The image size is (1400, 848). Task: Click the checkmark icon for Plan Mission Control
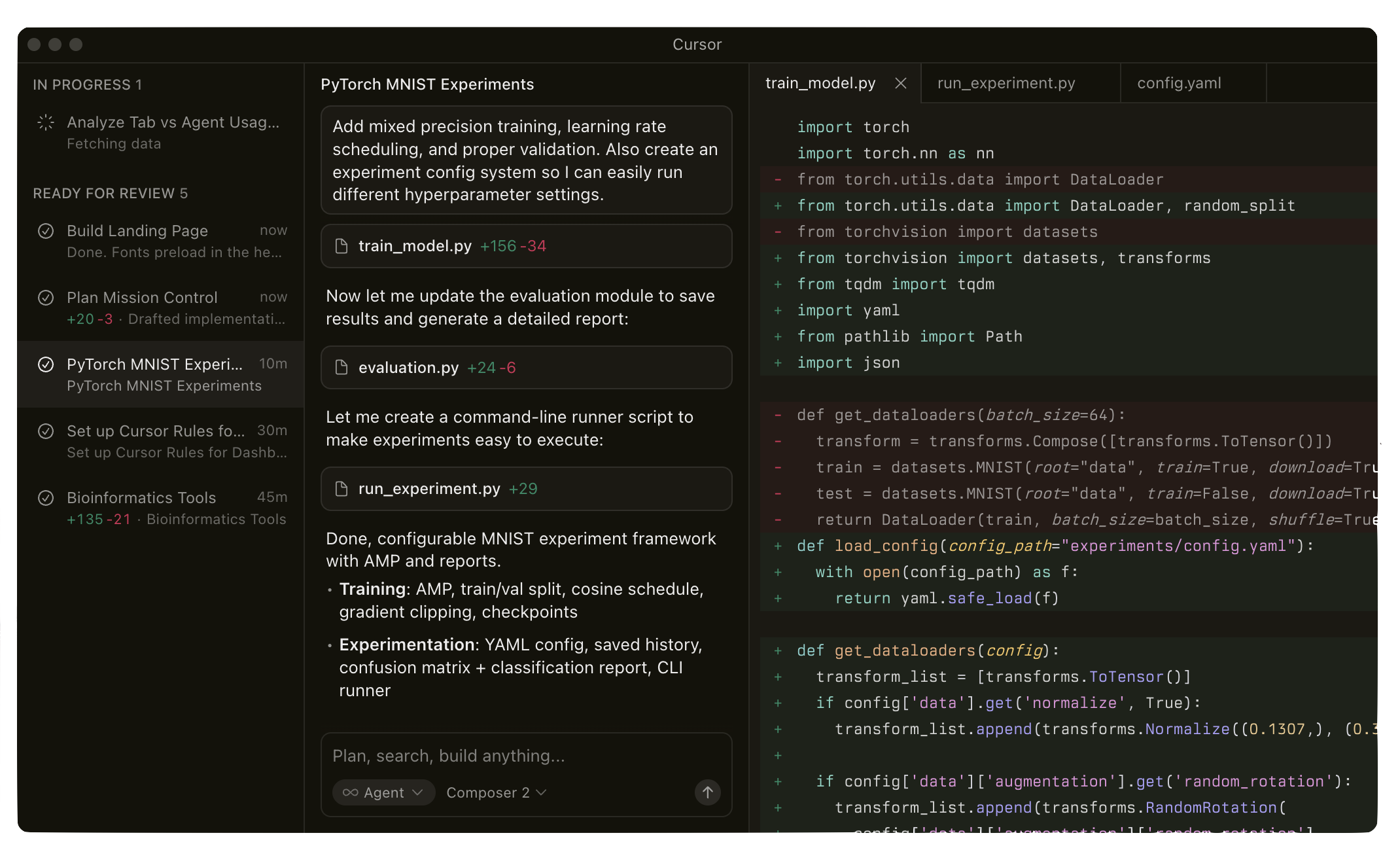(46, 298)
